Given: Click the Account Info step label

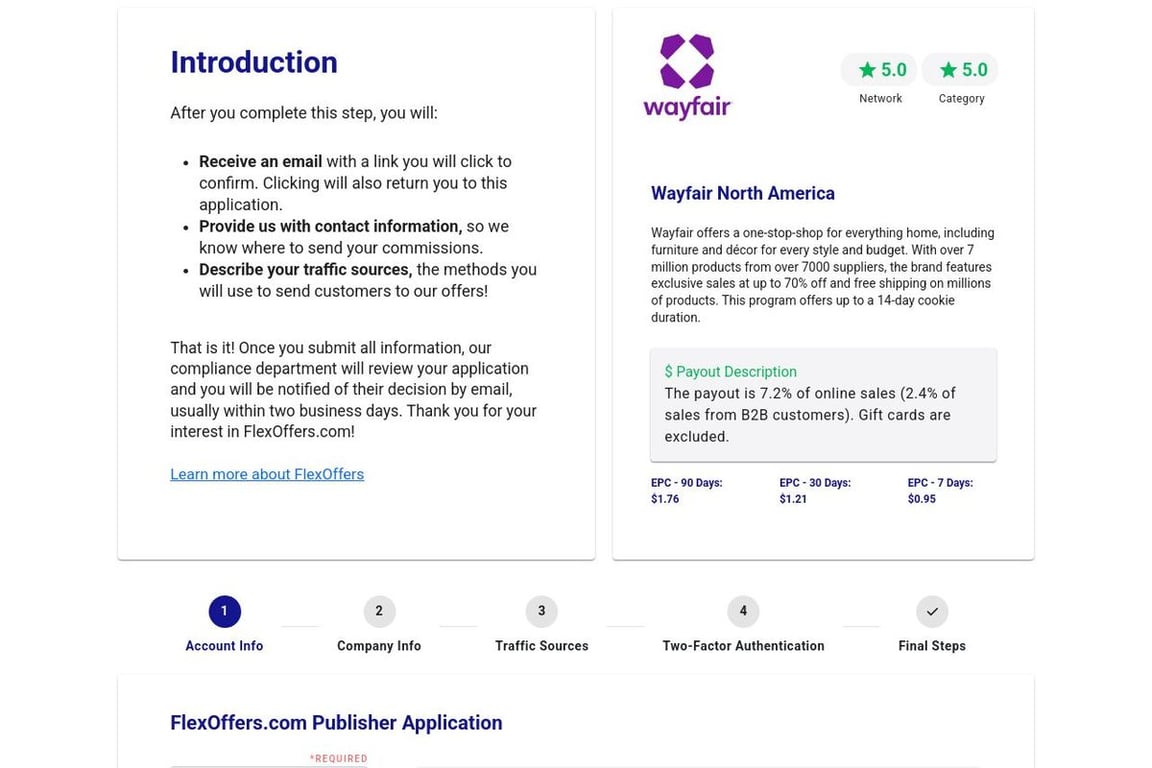Looking at the screenshot, I should 224,646.
